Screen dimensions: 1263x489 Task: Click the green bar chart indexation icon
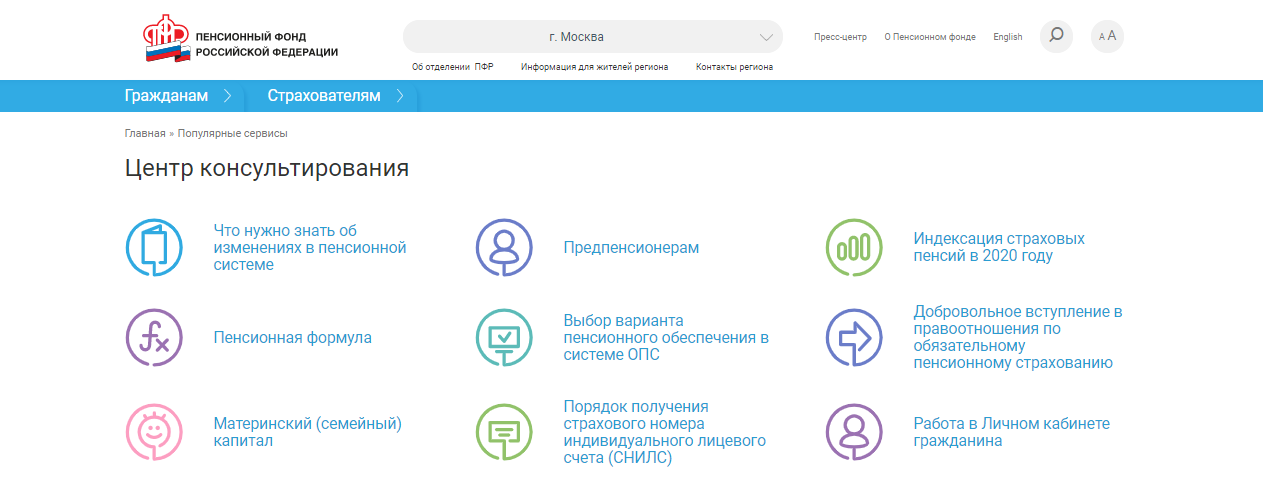point(854,247)
